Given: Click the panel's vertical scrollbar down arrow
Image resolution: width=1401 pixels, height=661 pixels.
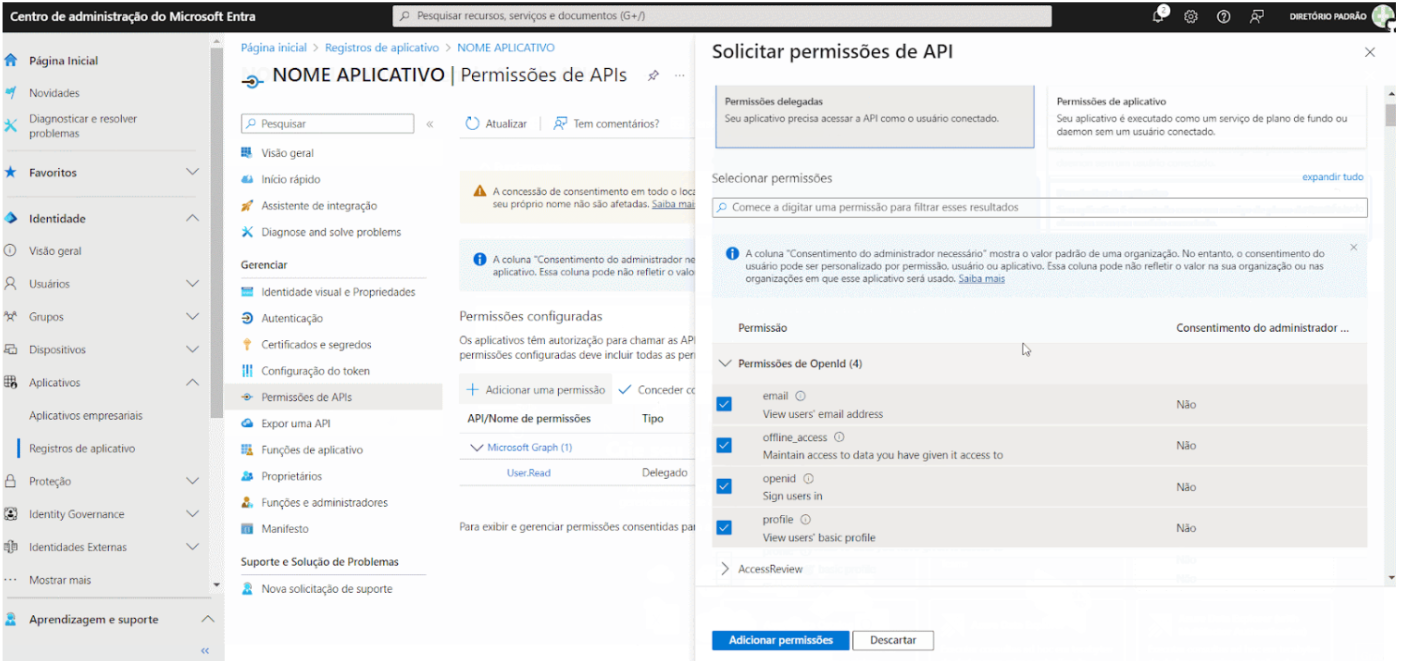Looking at the screenshot, I should tap(1390, 578).
